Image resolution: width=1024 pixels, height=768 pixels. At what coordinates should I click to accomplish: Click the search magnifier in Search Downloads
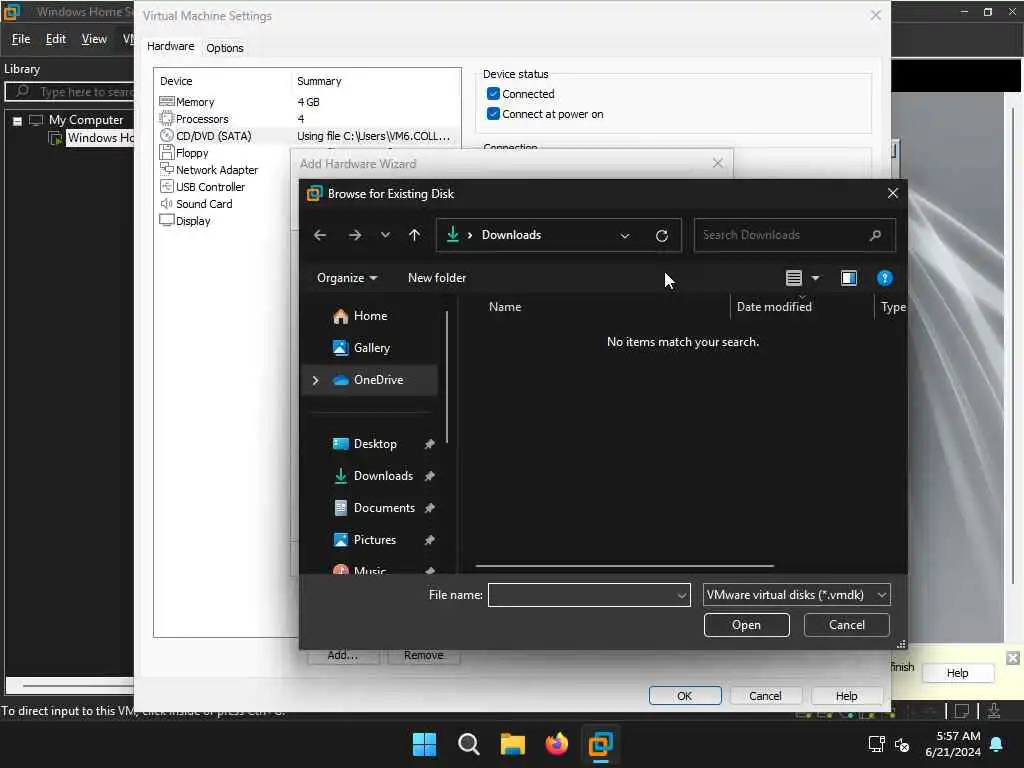875,235
